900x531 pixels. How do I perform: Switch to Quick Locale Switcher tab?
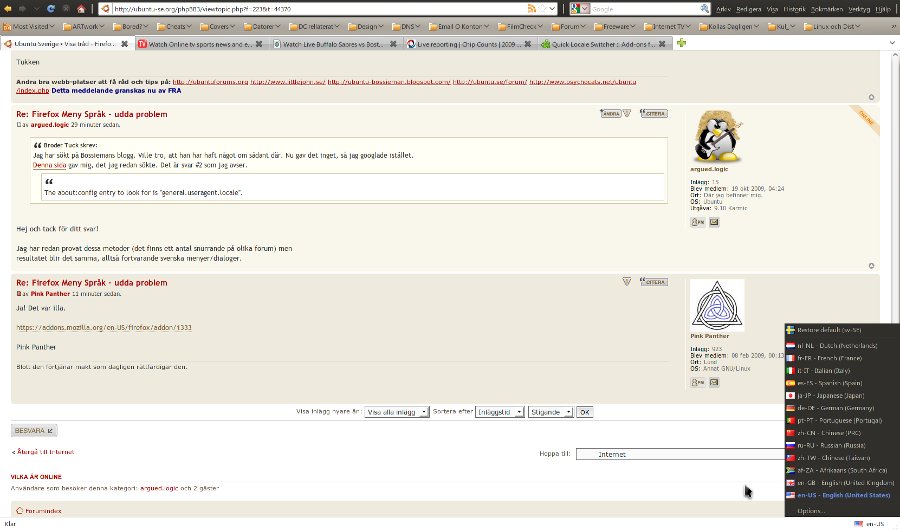tap(603, 44)
